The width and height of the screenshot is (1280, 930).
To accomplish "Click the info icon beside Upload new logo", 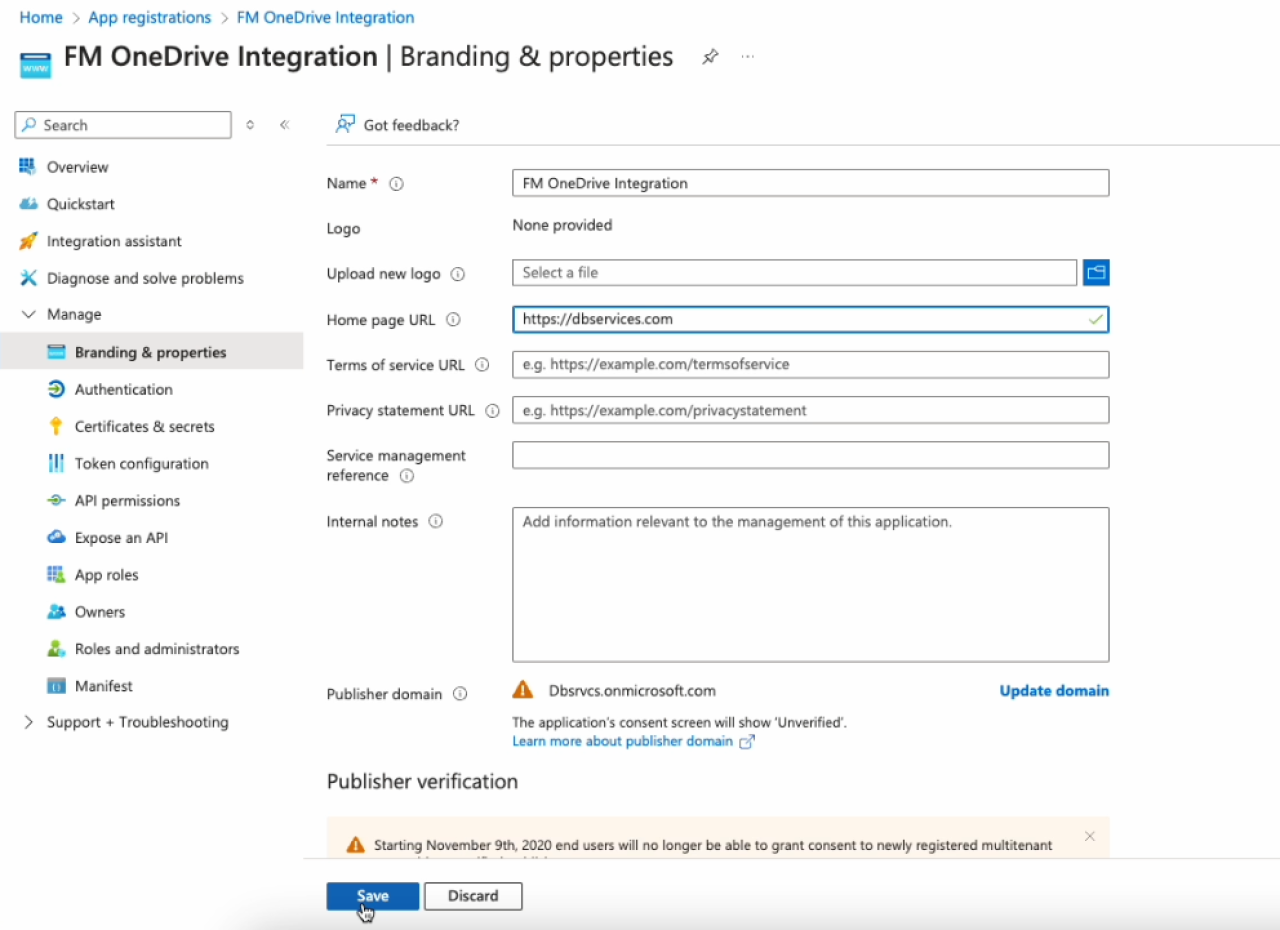I will [x=458, y=274].
